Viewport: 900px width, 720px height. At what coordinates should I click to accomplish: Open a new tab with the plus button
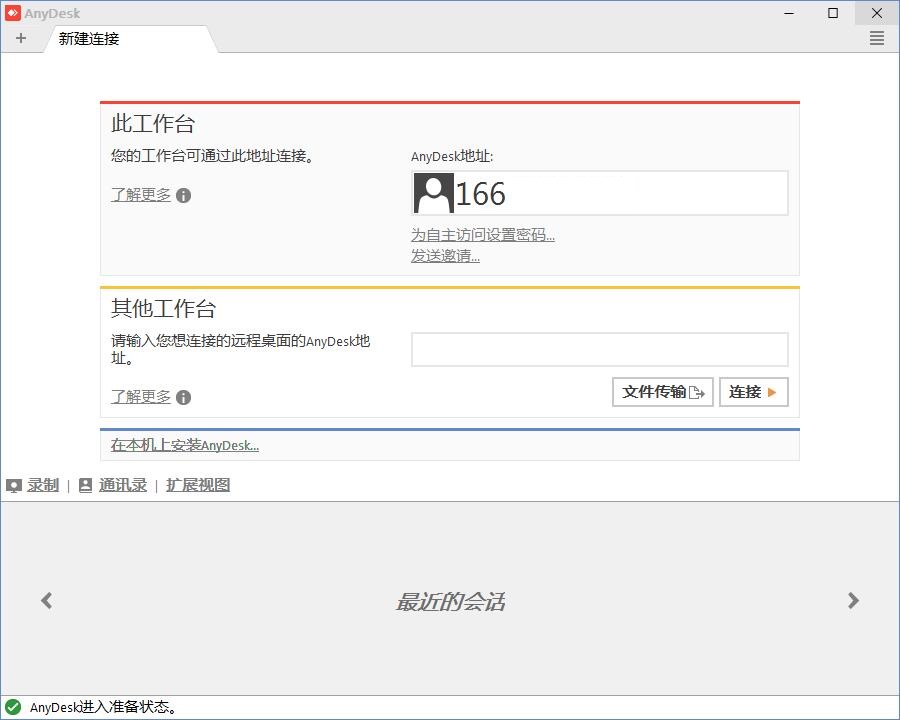click(21, 38)
